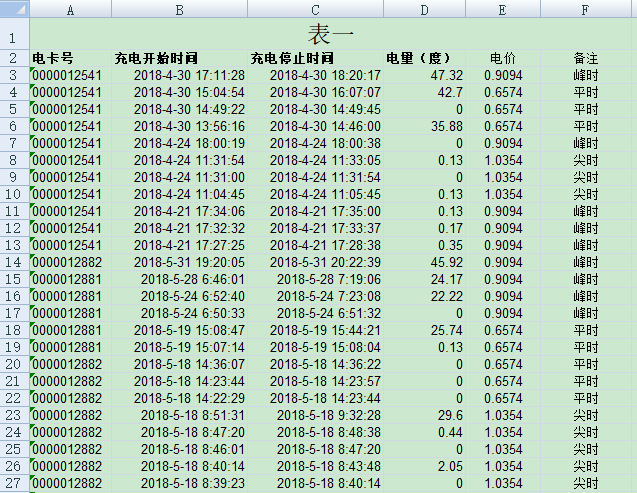Select card number 0000012881 in row 15

pos(70,279)
